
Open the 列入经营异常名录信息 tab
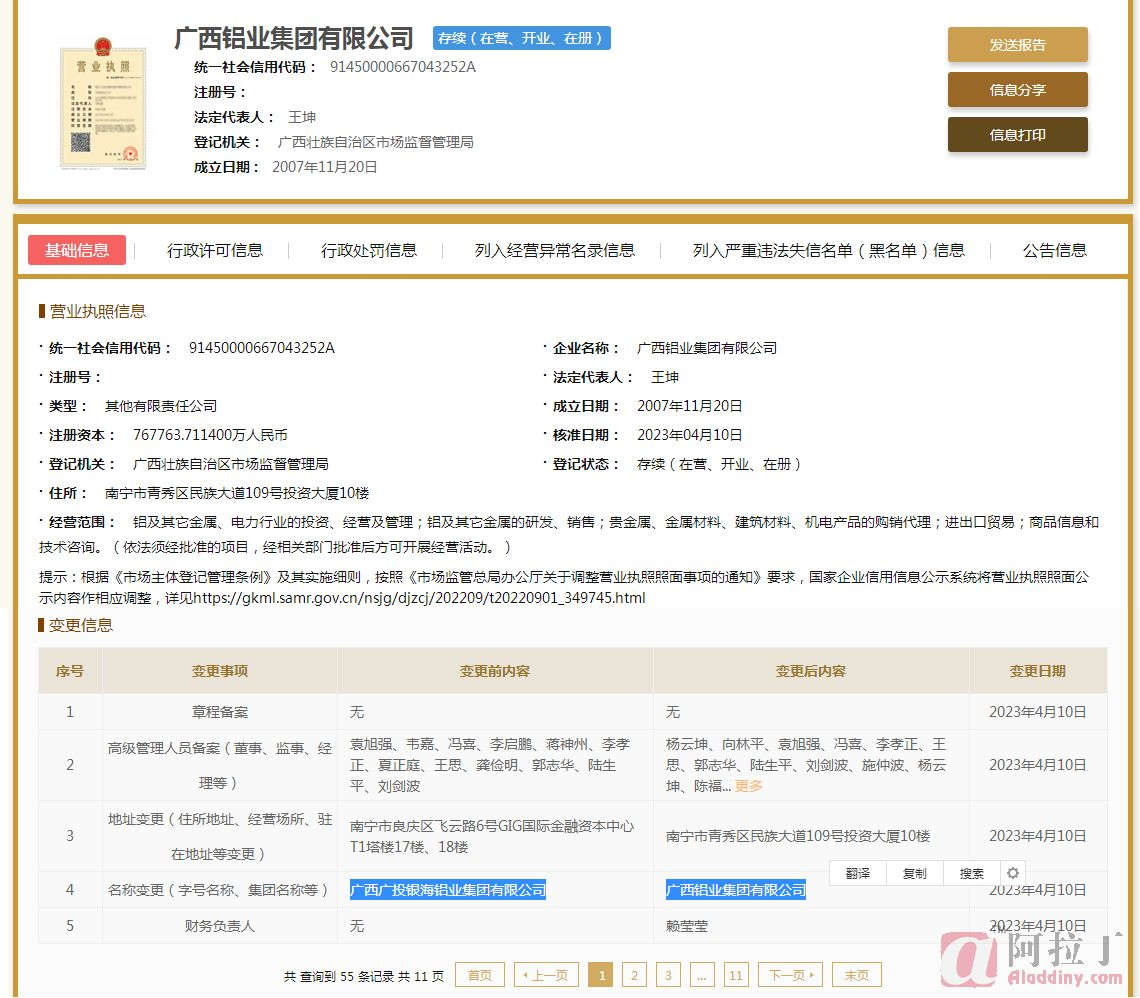point(555,251)
